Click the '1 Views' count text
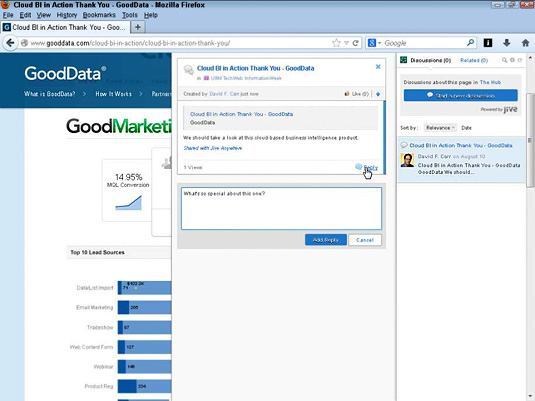This screenshot has width=535, height=401. [193, 168]
